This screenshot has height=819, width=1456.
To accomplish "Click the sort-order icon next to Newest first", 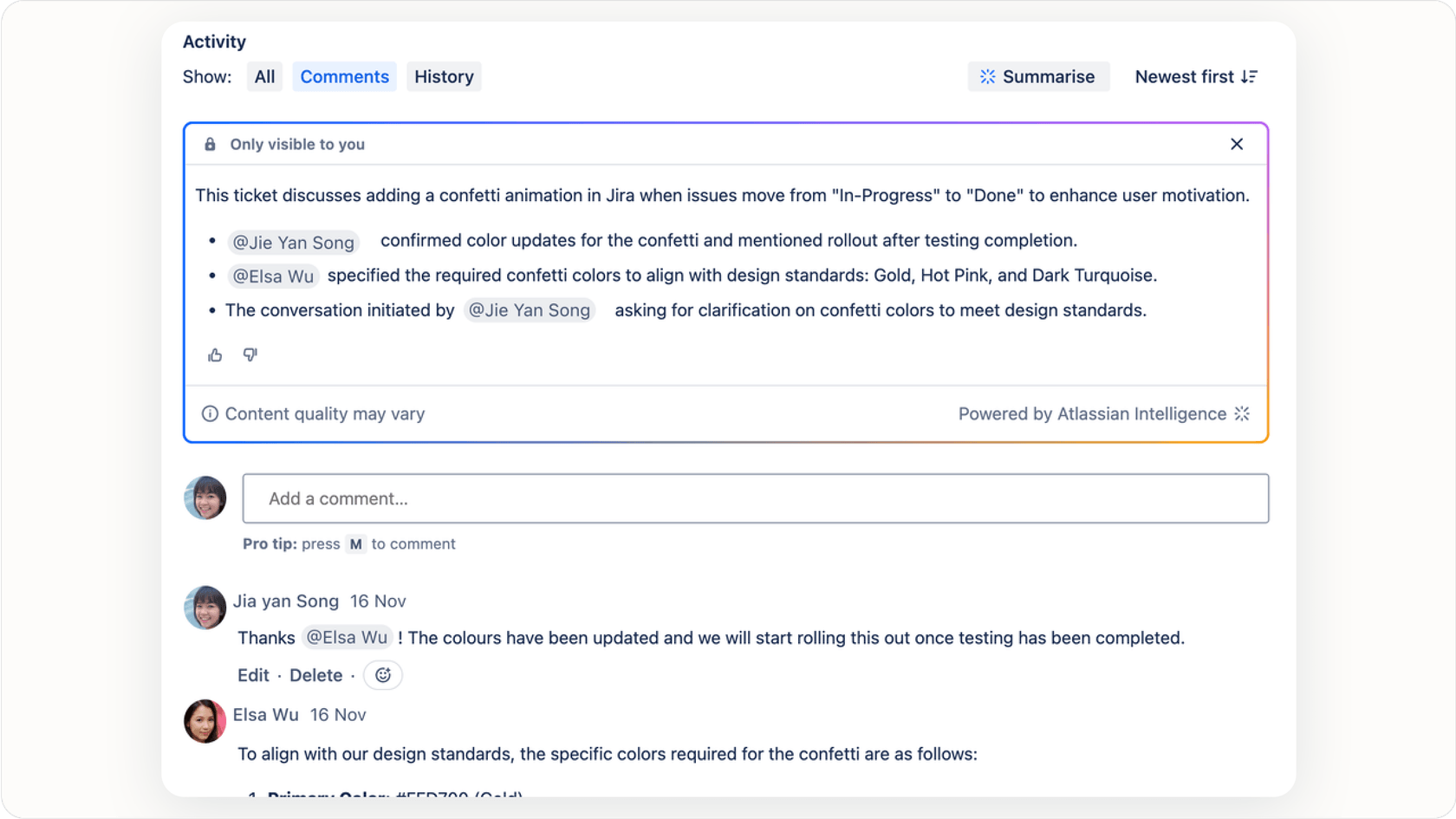I will tap(1249, 76).
